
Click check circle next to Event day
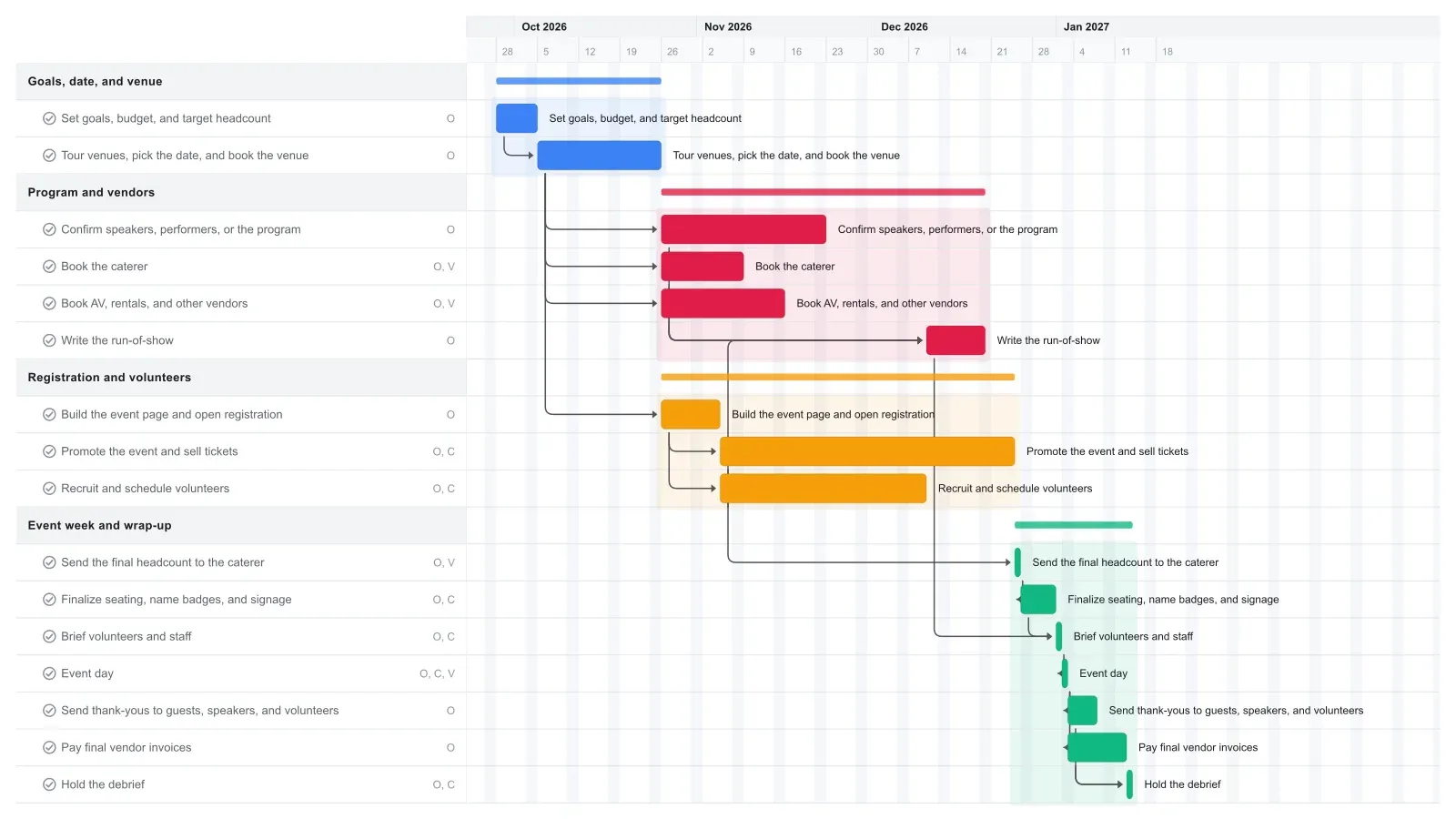click(x=49, y=673)
